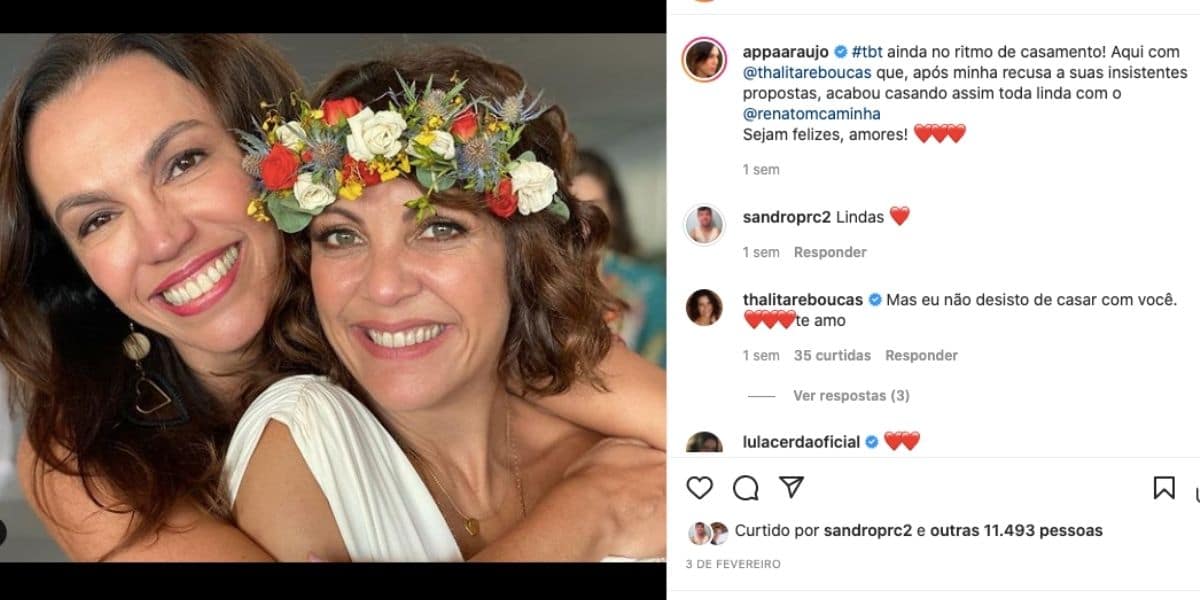Viewport: 1200px width, 600px height.
Task: Expand Ver respostas (3) replies
Action: pos(851,396)
